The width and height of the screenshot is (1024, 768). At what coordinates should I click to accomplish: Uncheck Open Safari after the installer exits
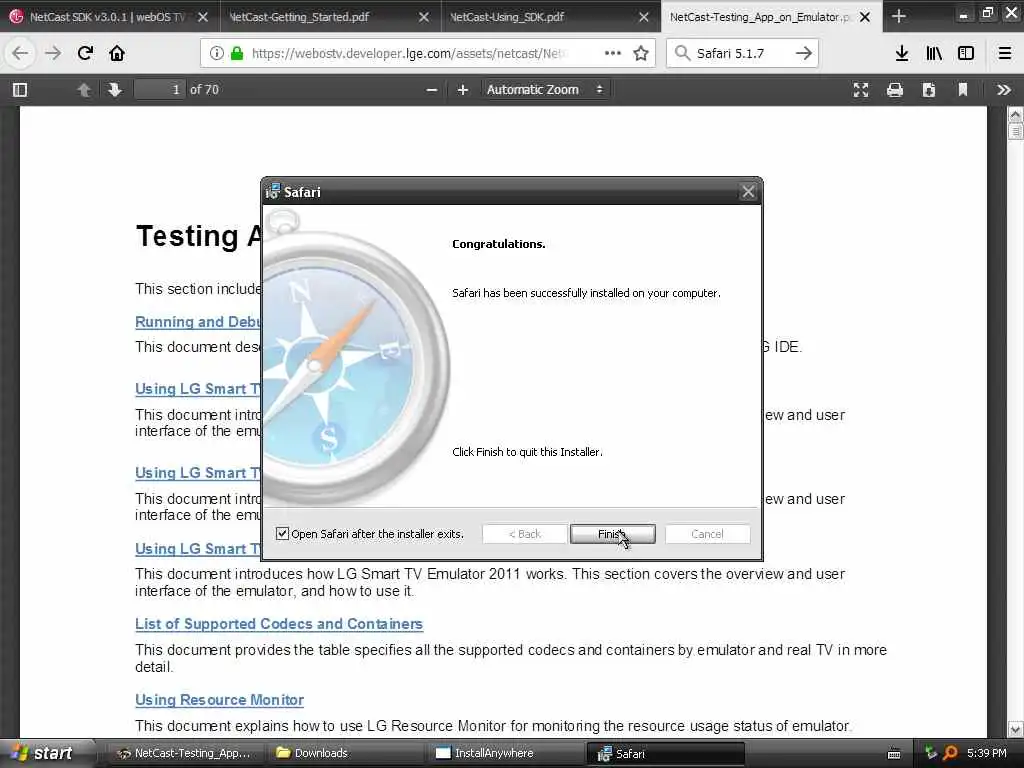pos(282,534)
